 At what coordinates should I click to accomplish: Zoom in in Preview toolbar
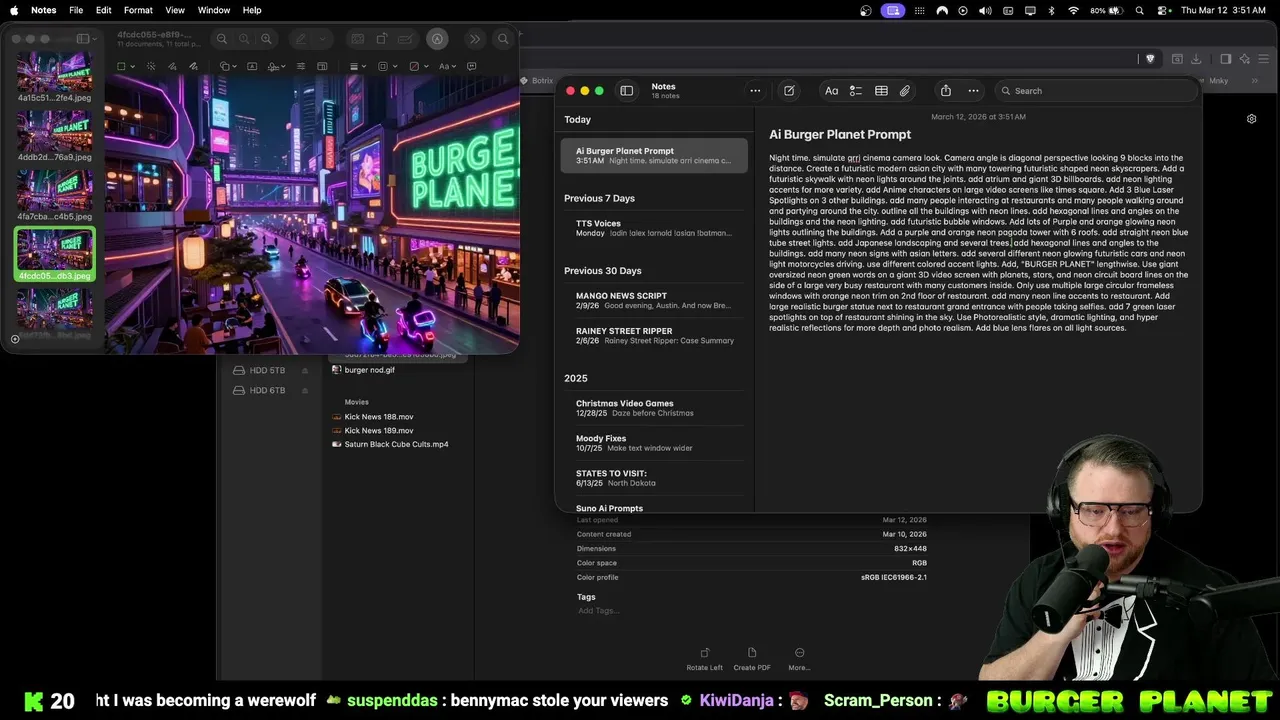point(266,39)
